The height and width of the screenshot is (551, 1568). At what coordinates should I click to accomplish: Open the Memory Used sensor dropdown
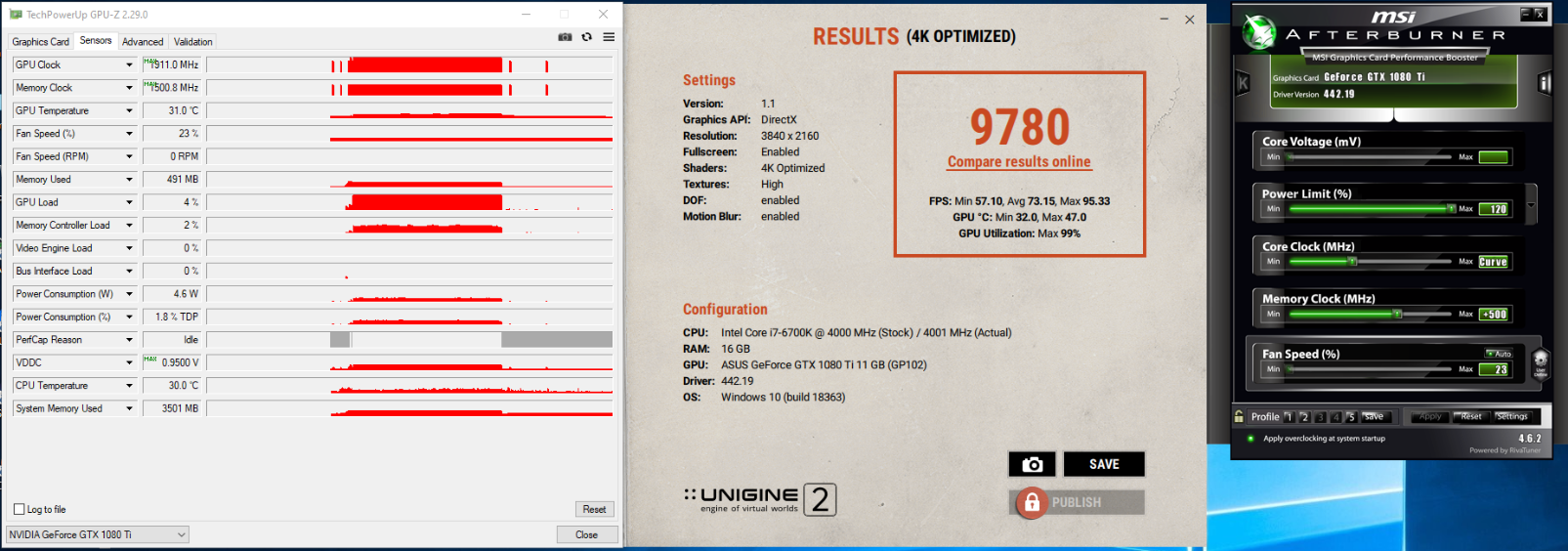(x=129, y=180)
